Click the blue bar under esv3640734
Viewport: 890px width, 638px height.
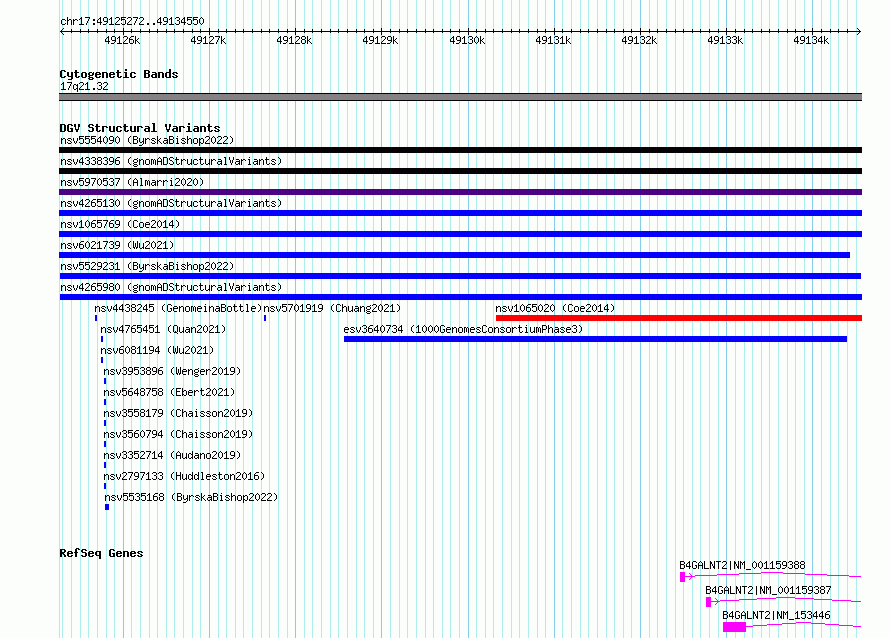point(595,339)
